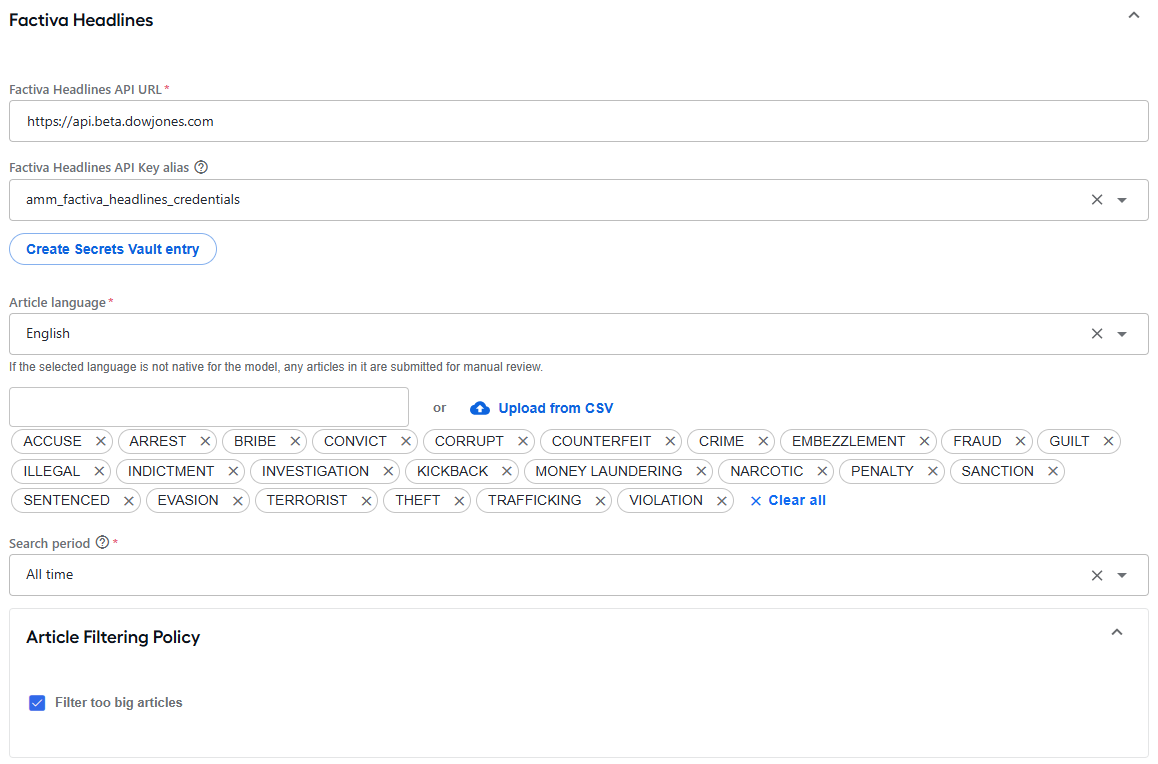Remove the EMBEZZLEMENT keyword tag
This screenshot has width=1158, height=764.
click(x=924, y=441)
